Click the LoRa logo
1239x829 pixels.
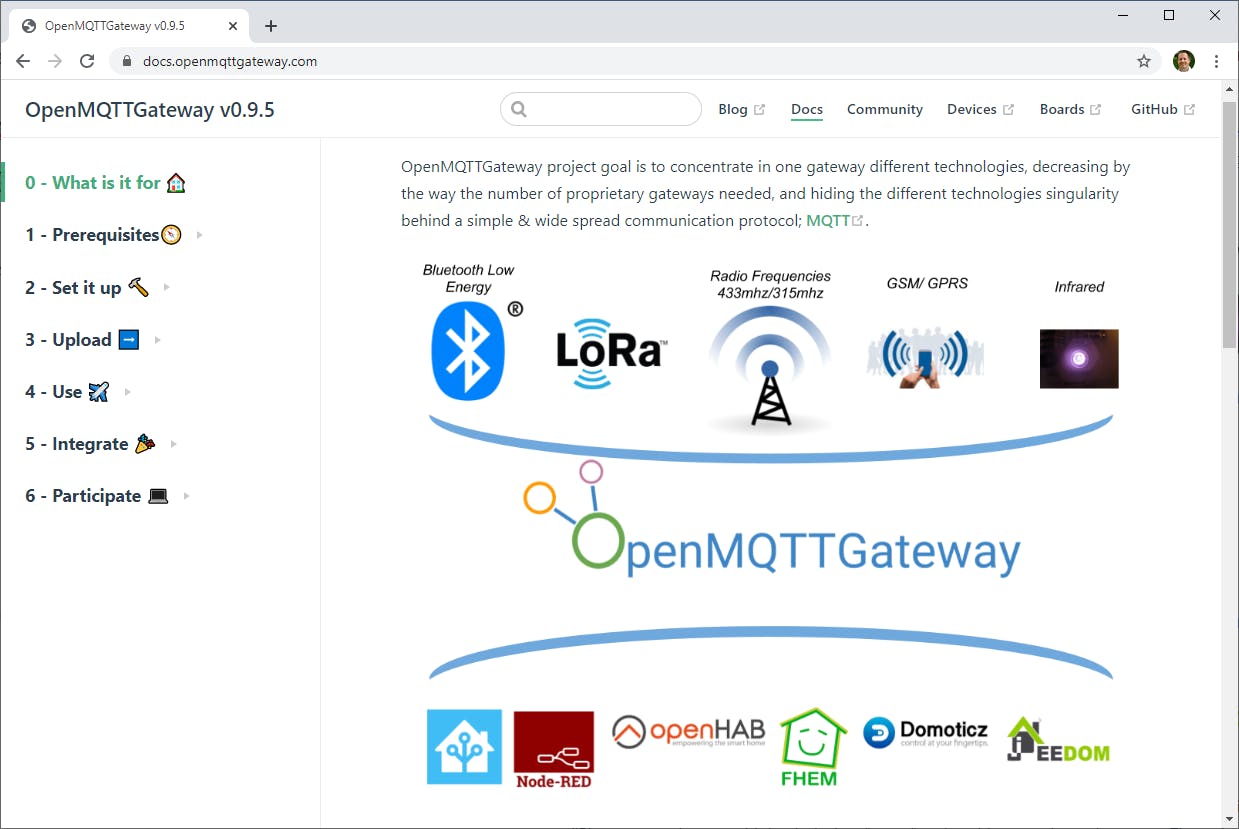click(x=611, y=353)
